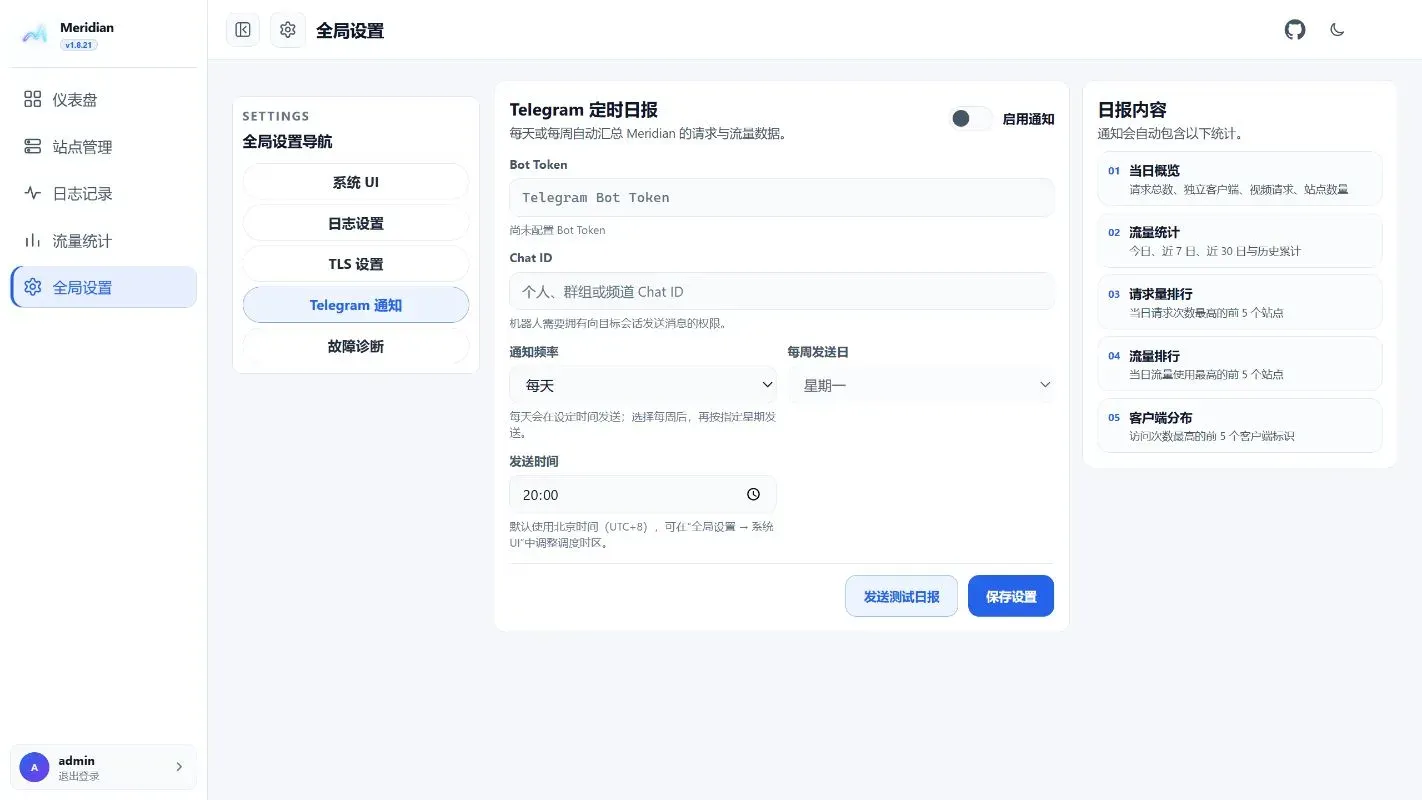Collapse the sidebar with the panel icon
1422x800 pixels.
pyautogui.click(x=243, y=30)
